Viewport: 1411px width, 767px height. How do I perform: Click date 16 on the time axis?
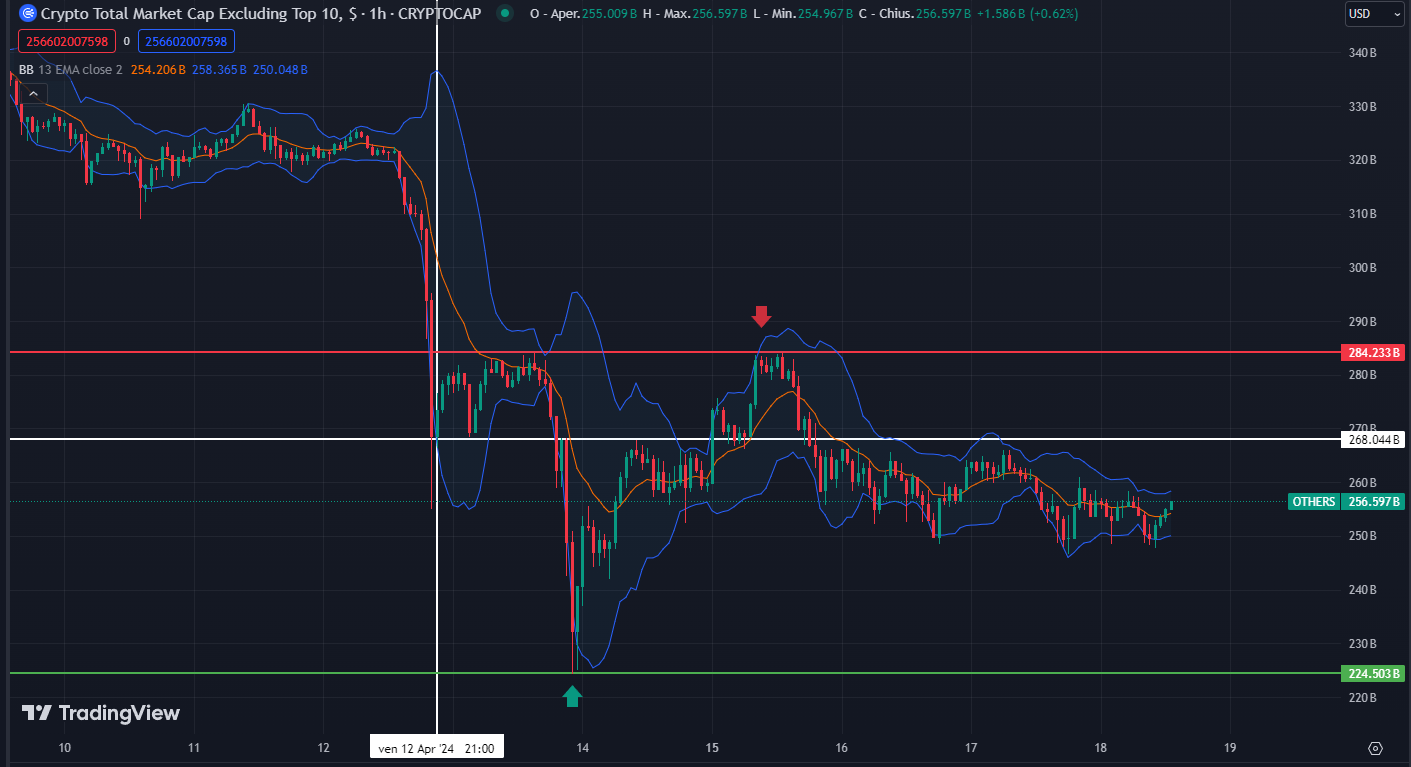click(842, 748)
